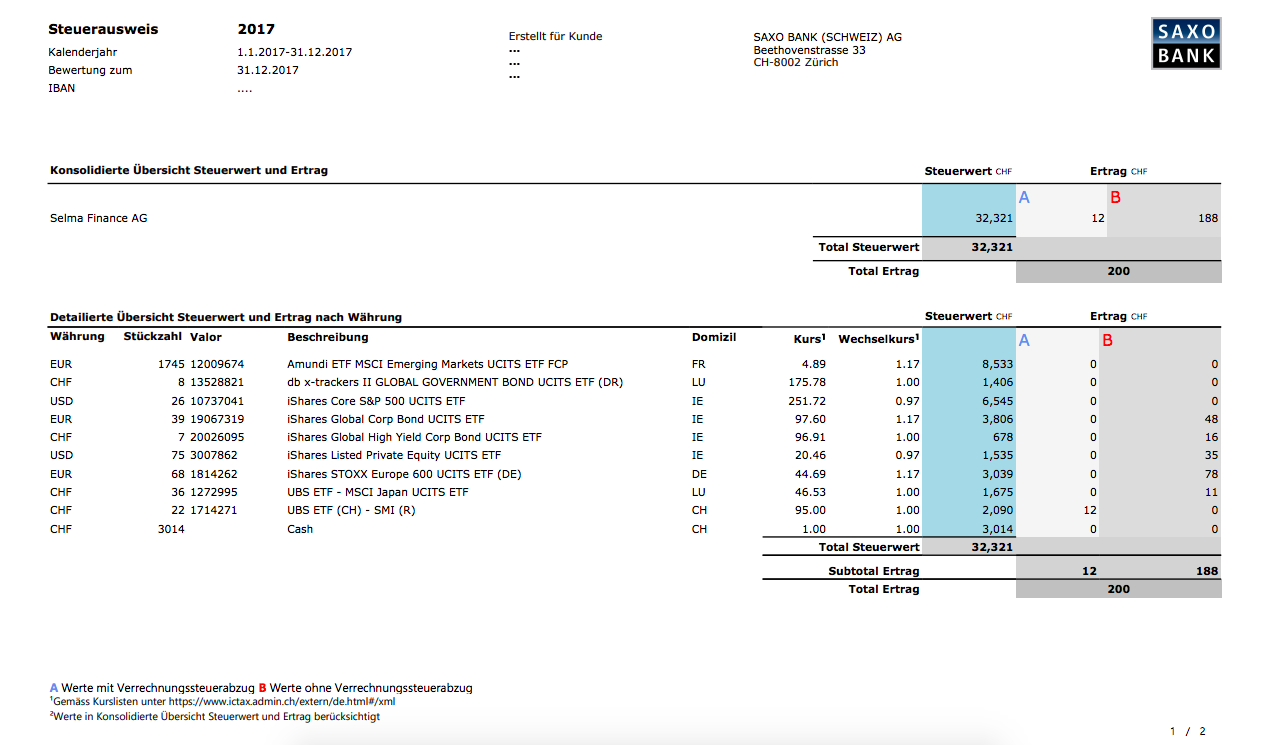Select the Selma Finance AG row label
This screenshot has height=745, width=1285.
[98, 218]
